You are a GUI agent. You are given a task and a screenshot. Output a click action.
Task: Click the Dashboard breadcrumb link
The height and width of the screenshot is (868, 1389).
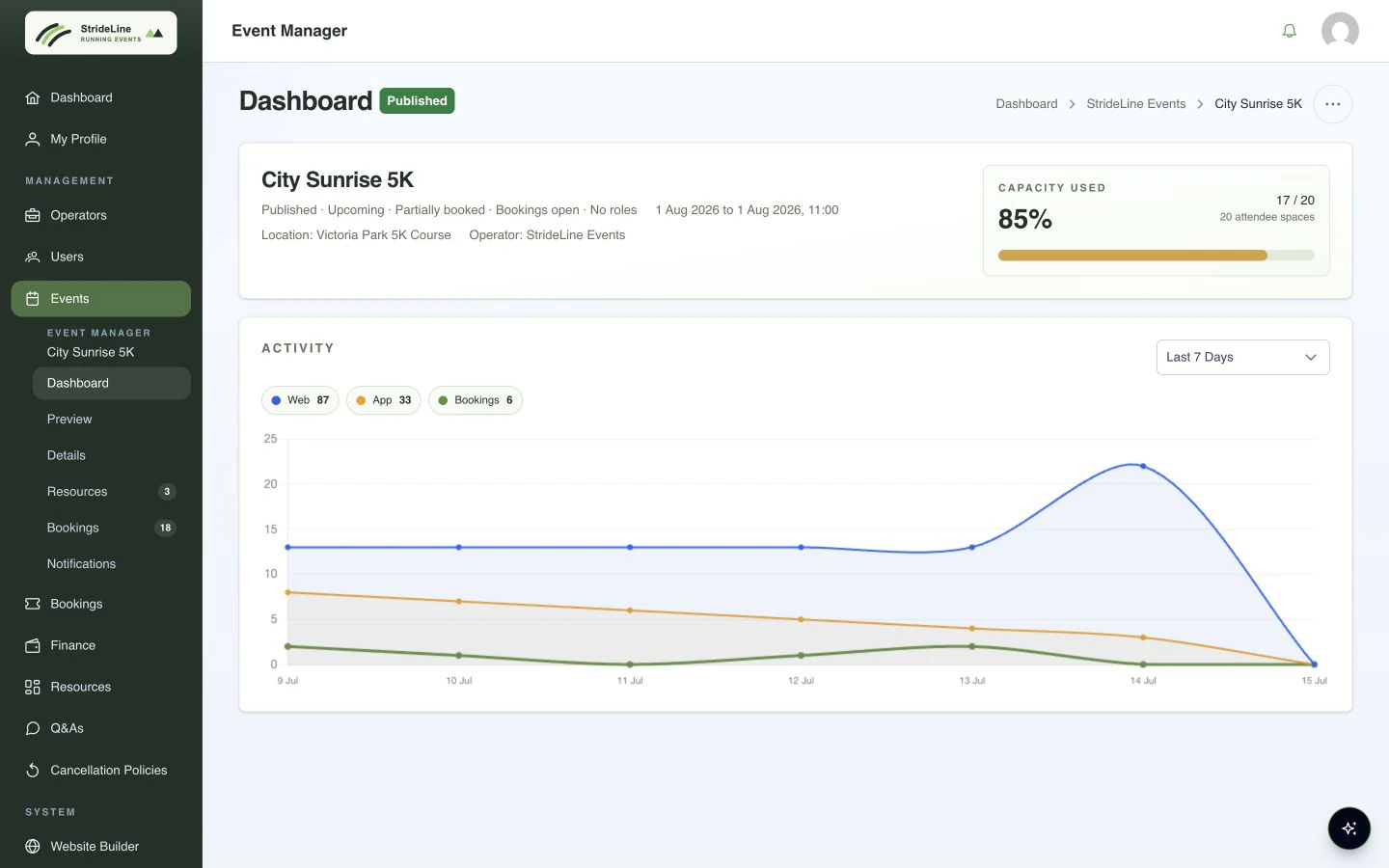1026,104
